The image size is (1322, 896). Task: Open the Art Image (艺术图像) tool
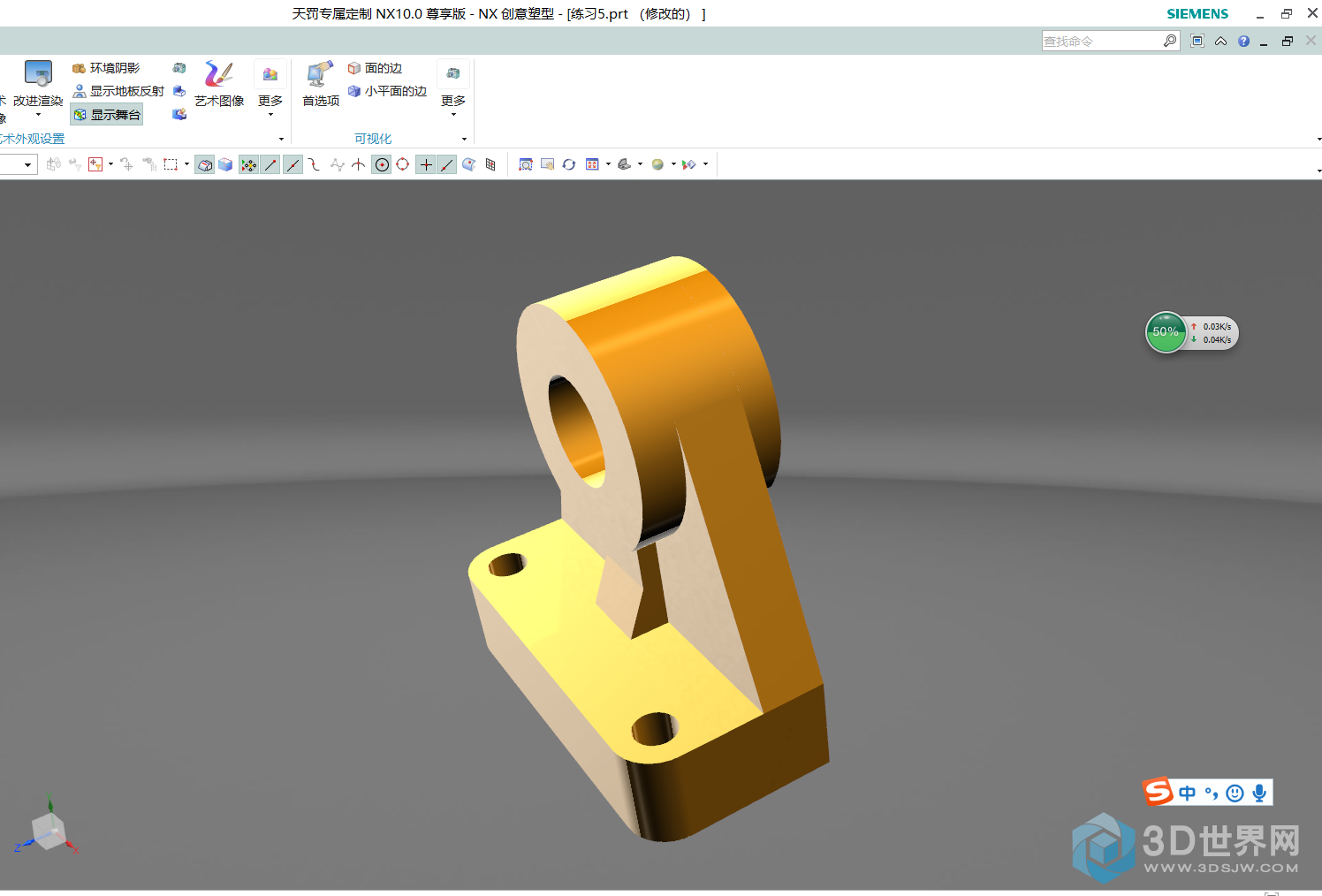[219, 84]
